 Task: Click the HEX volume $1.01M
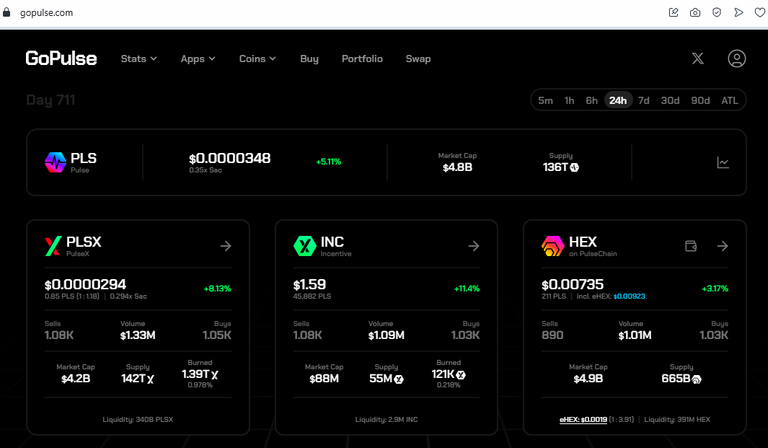(635, 335)
